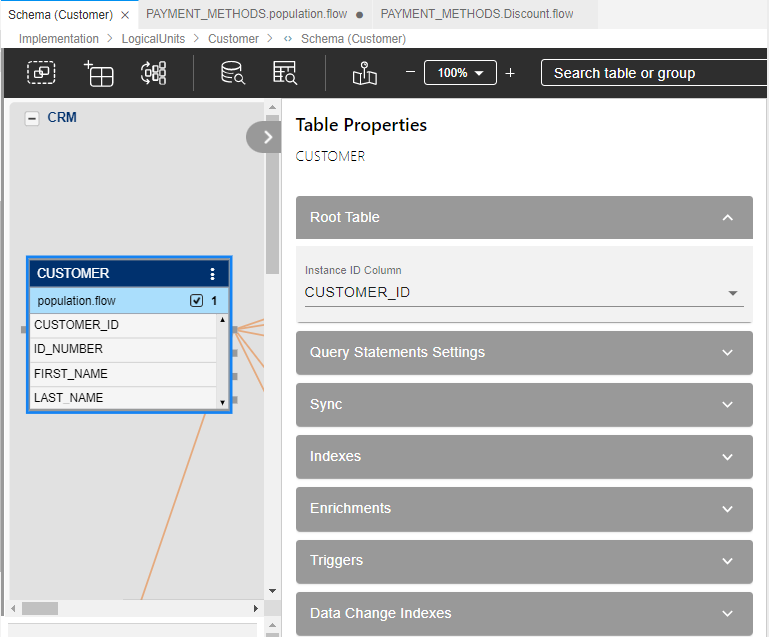The height and width of the screenshot is (637, 769).
Task: Open the Instance ID Column dropdown
Action: pos(733,293)
